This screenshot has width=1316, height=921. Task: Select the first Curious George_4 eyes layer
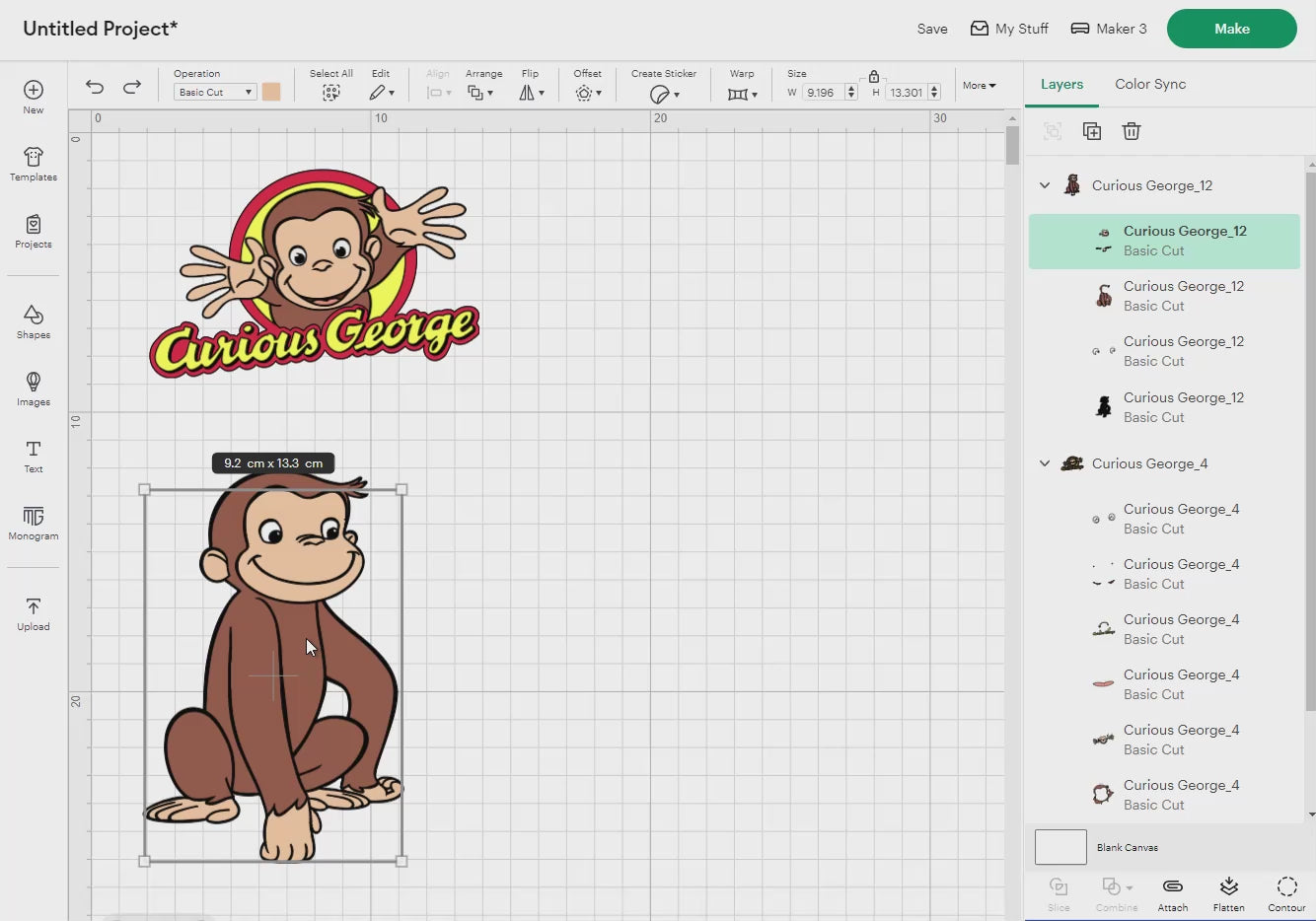1164,519
